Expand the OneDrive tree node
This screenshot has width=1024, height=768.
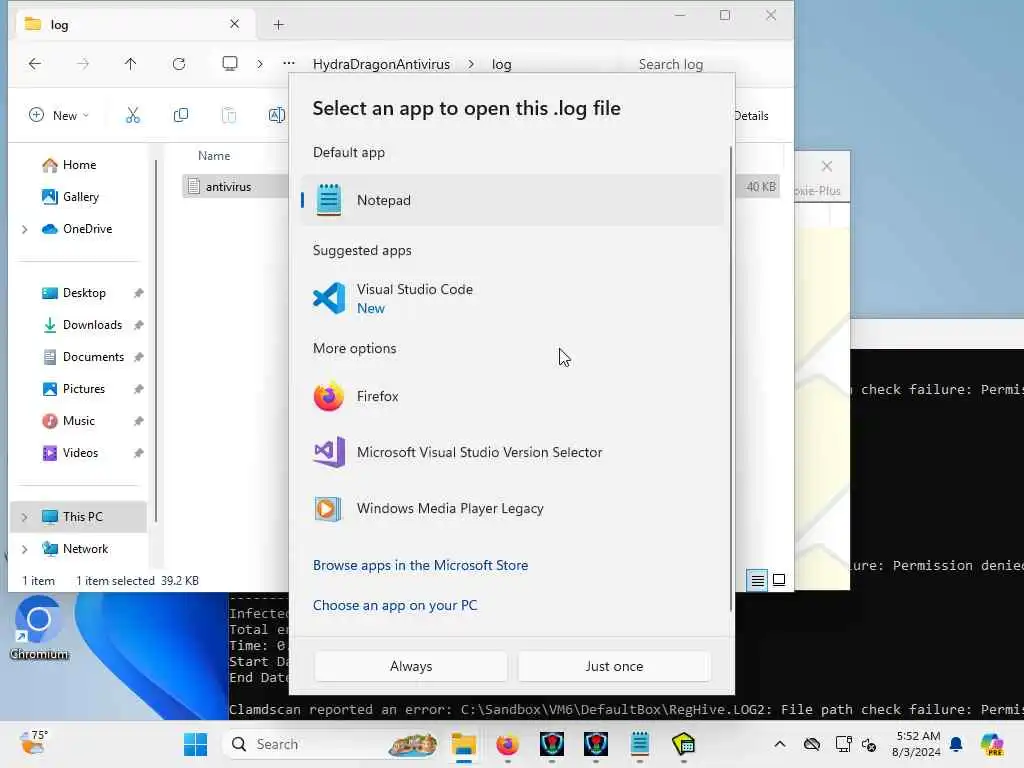click(x=24, y=229)
